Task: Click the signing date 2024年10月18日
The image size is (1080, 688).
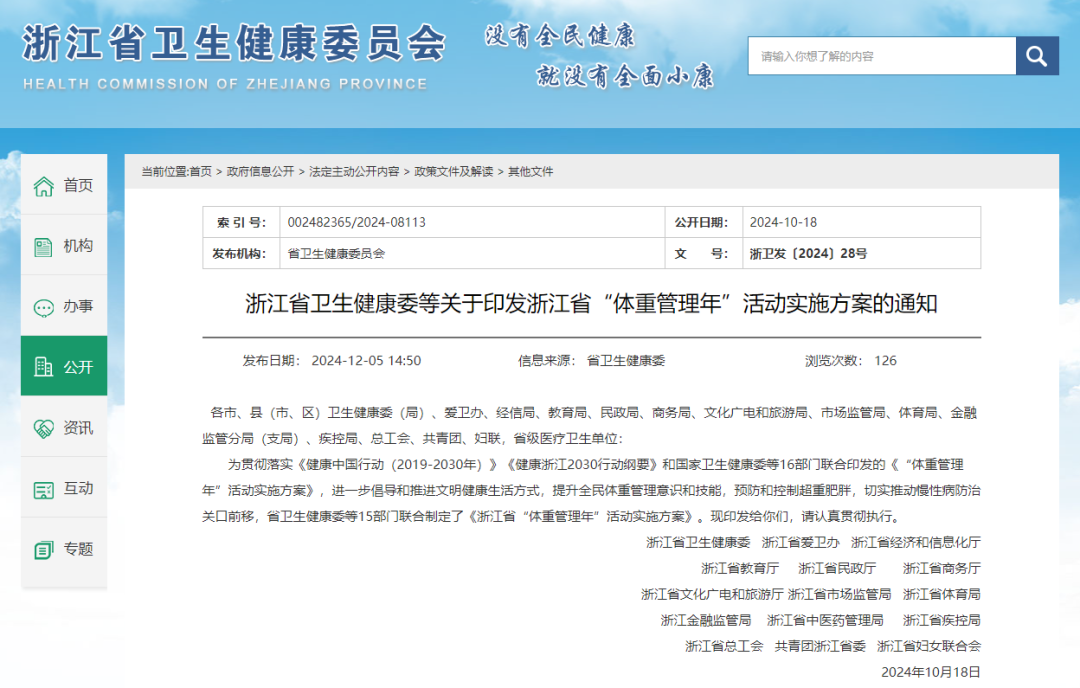Action: point(931,672)
